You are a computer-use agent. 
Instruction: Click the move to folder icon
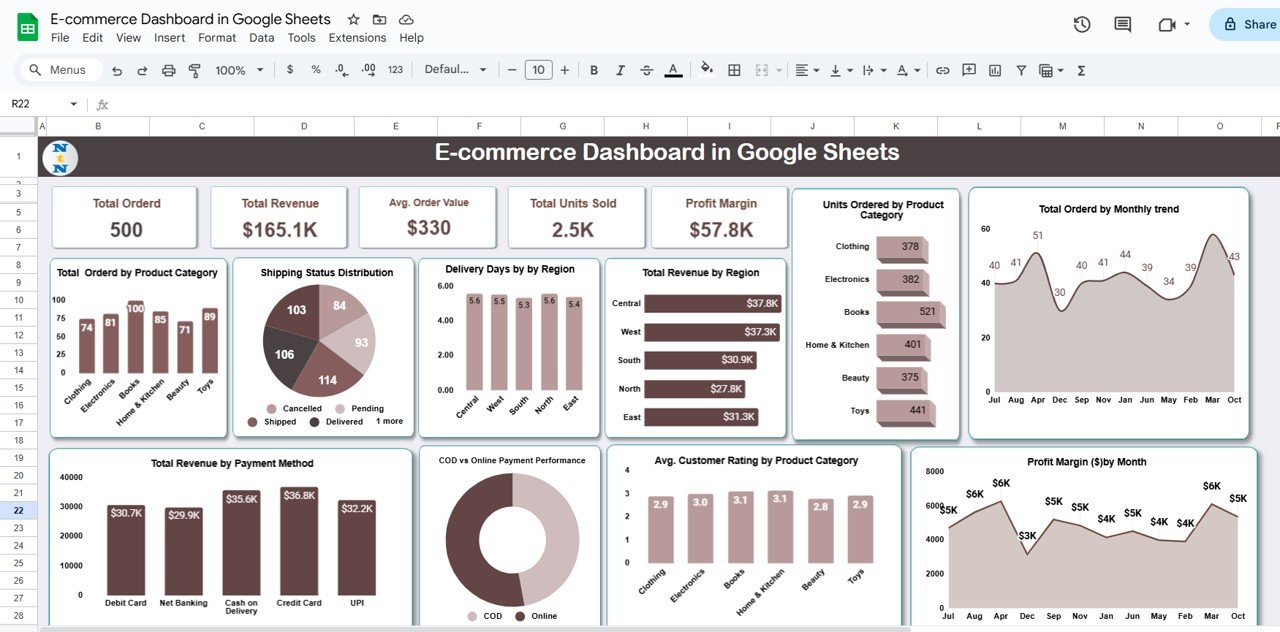pos(379,20)
